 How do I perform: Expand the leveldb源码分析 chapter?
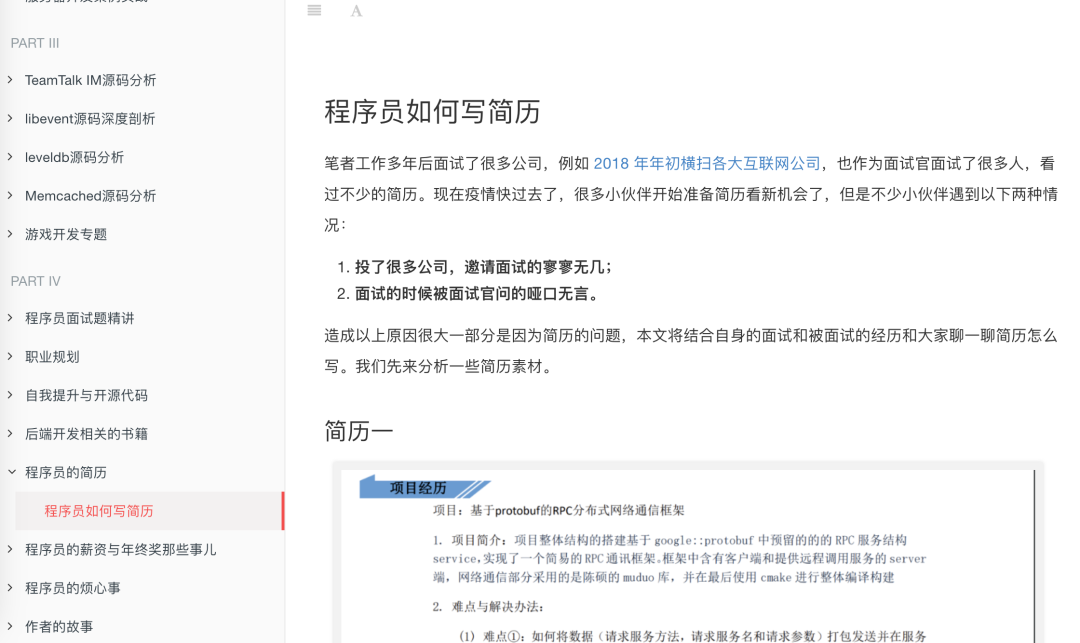click(77, 157)
